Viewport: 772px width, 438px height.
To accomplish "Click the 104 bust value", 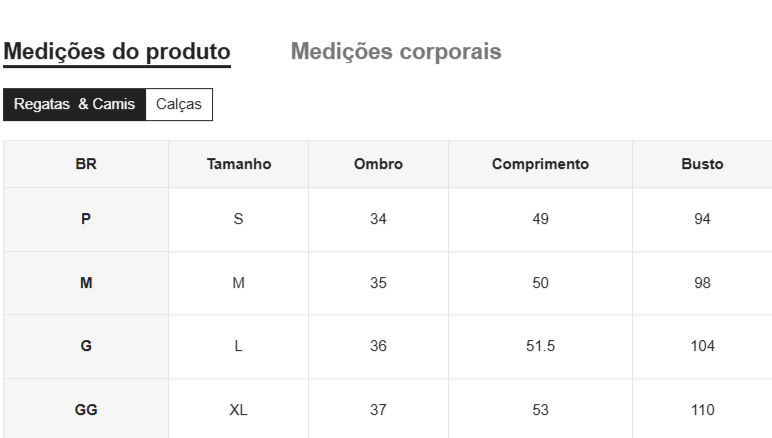I will pyautogui.click(x=702, y=346).
